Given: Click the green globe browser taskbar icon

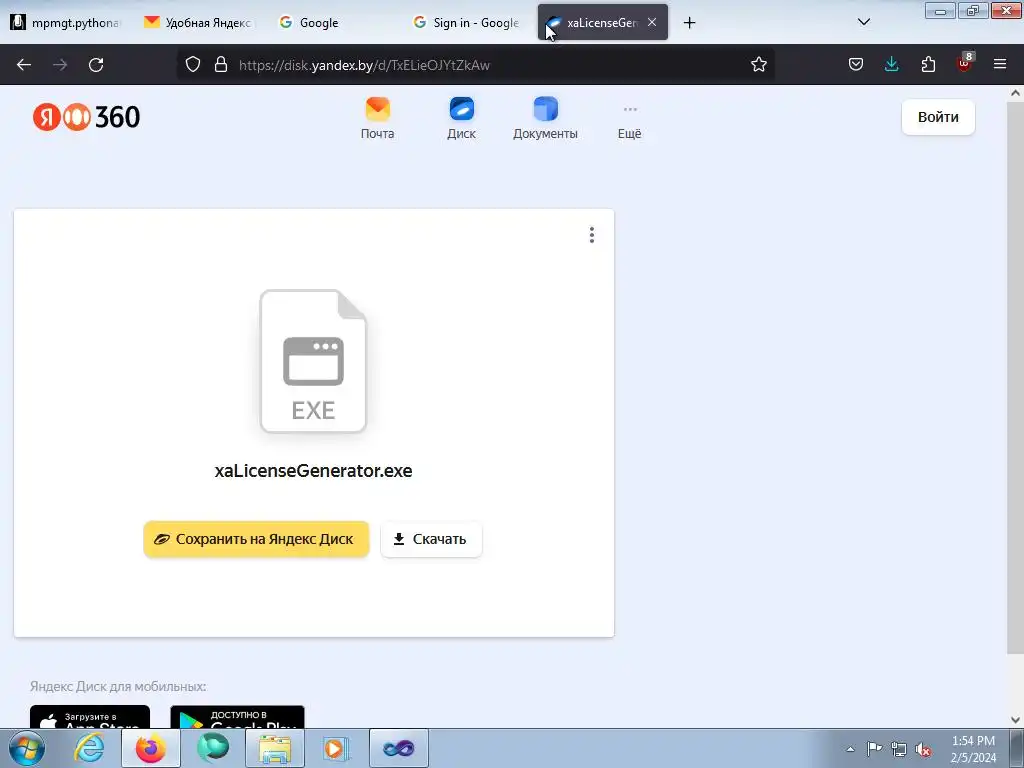Looking at the screenshot, I should point(213,748).
